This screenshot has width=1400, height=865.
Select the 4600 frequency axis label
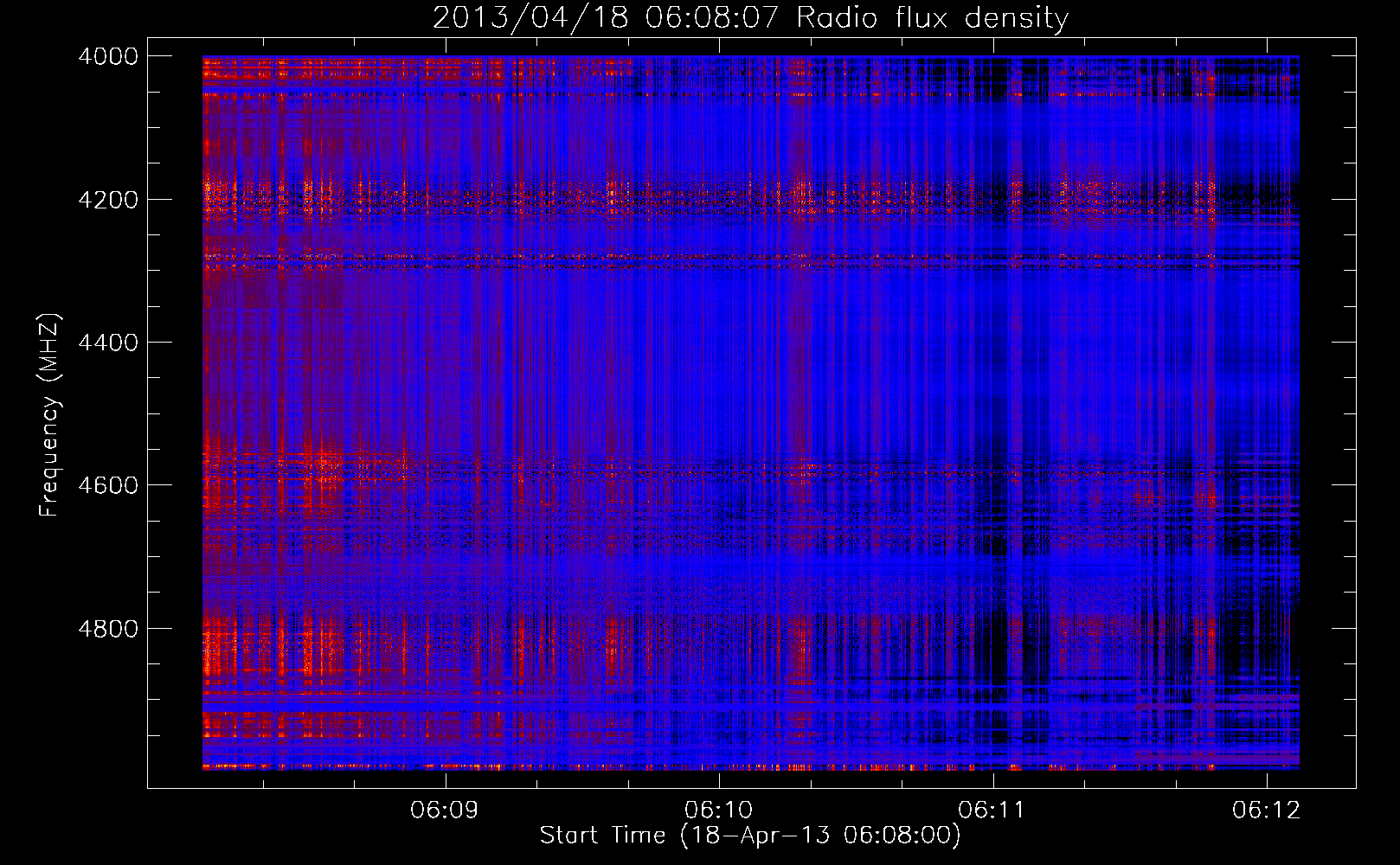click(108, 485)
